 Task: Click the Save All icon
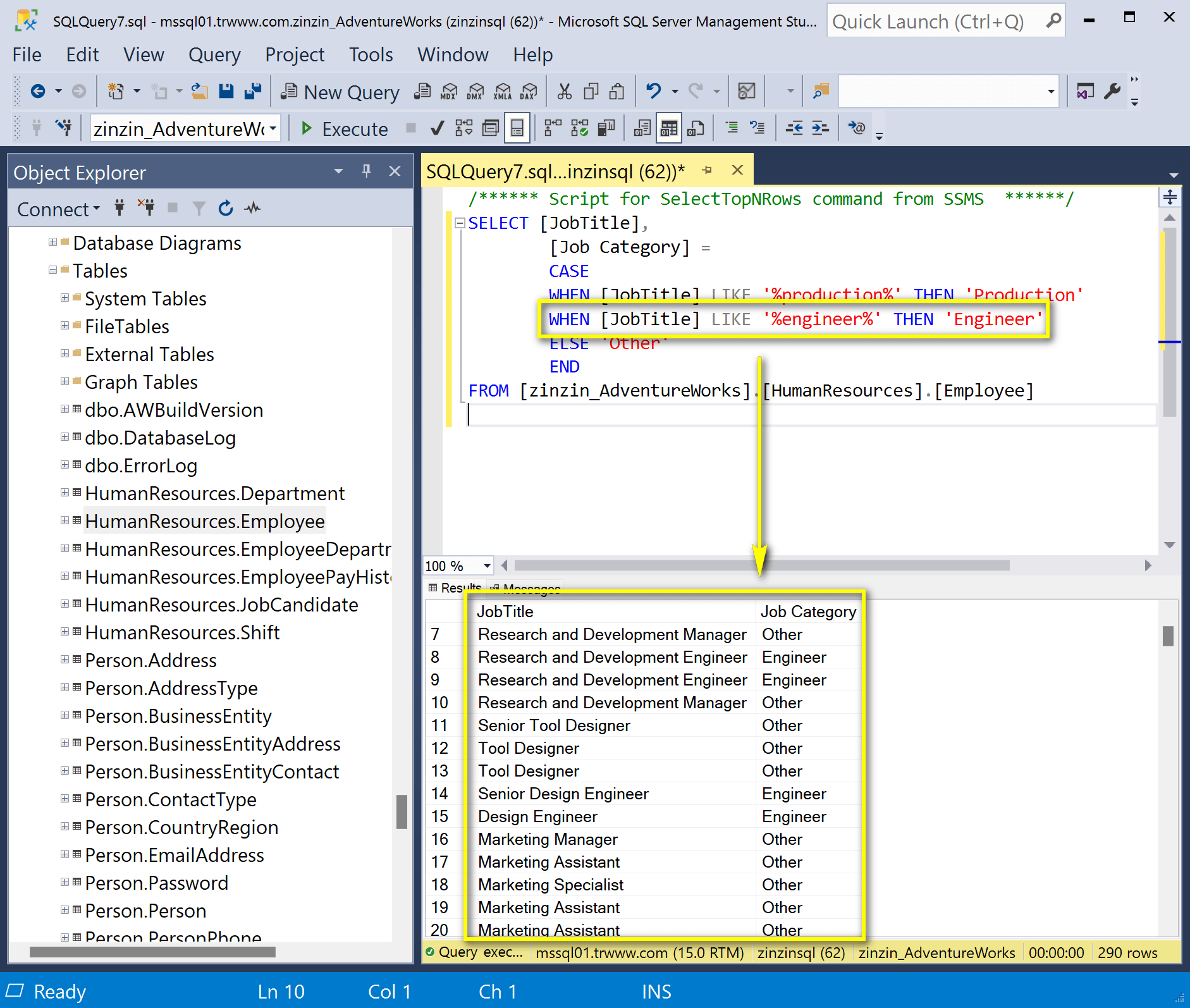click(x=253, y=92)
